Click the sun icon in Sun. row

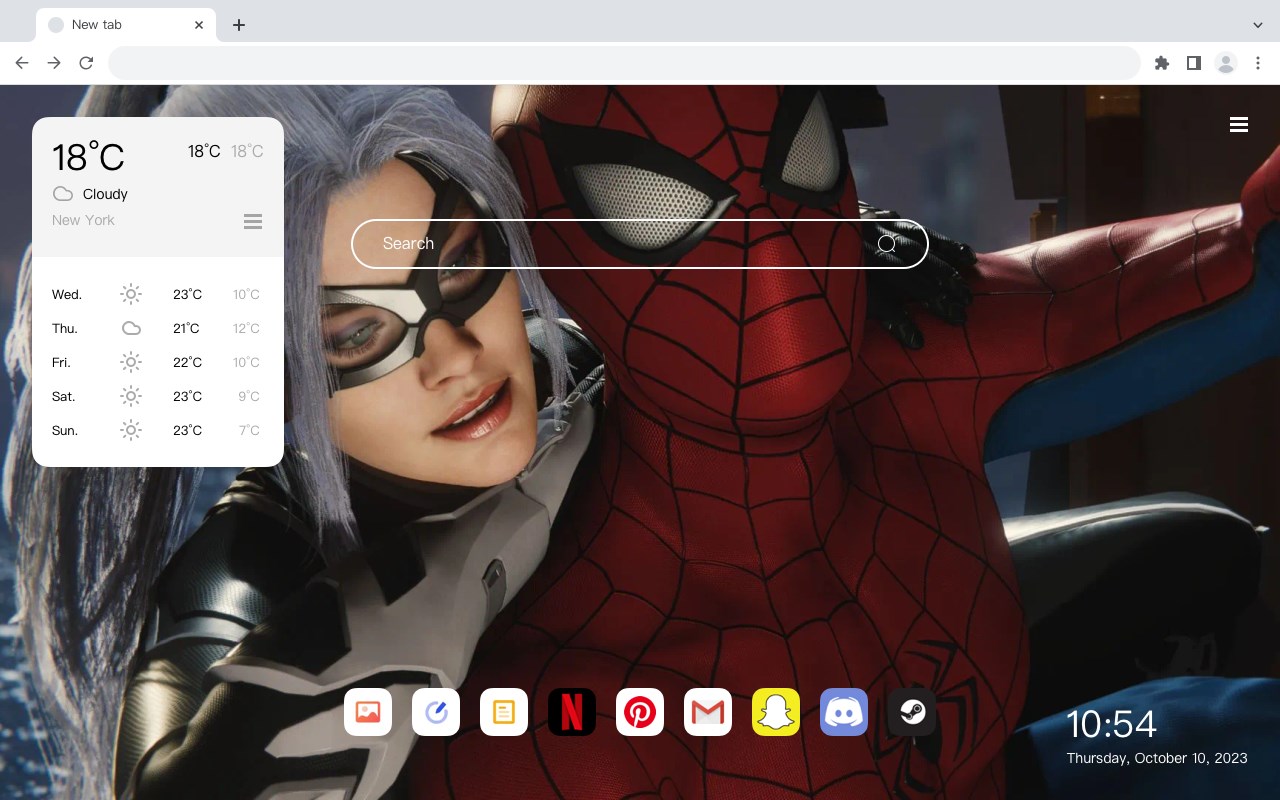coord(131,430)
